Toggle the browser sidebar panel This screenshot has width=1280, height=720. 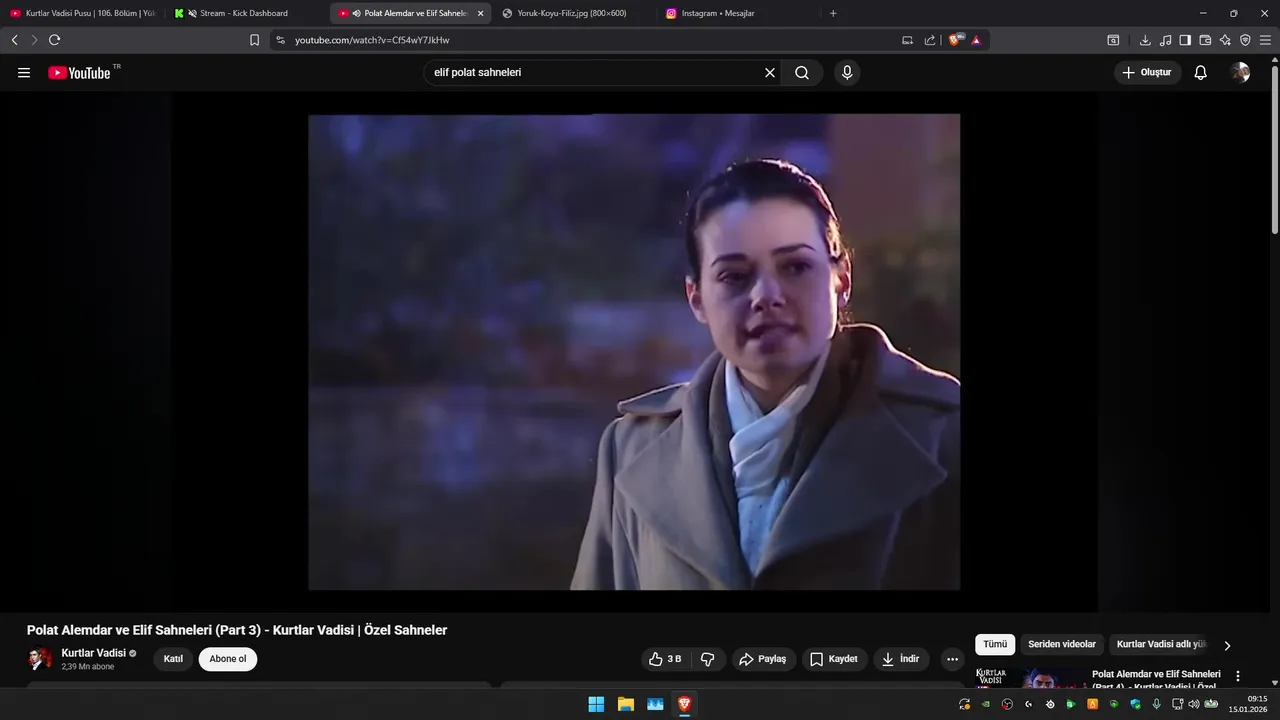point(1185,40)
